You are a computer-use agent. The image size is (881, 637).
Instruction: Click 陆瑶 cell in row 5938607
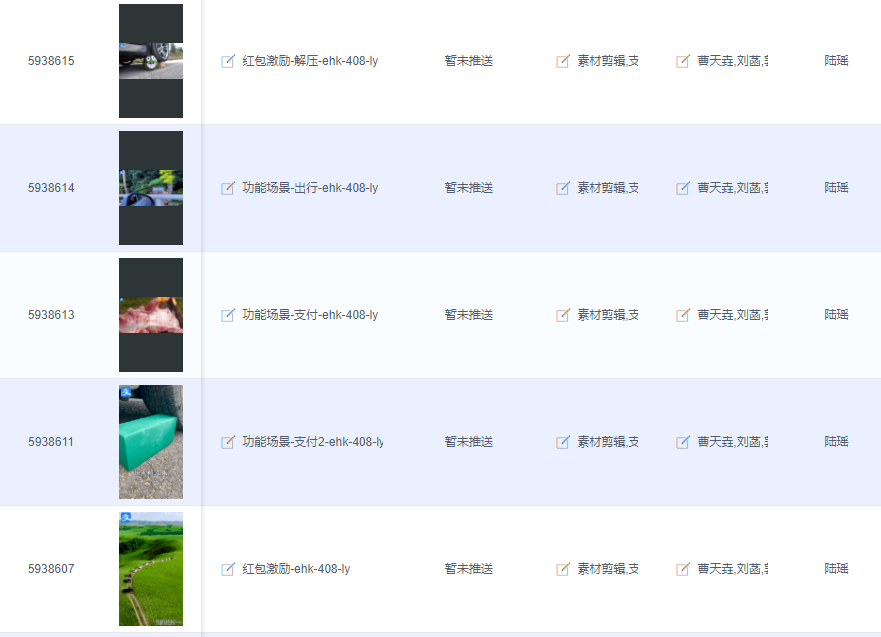click(836, 568)
